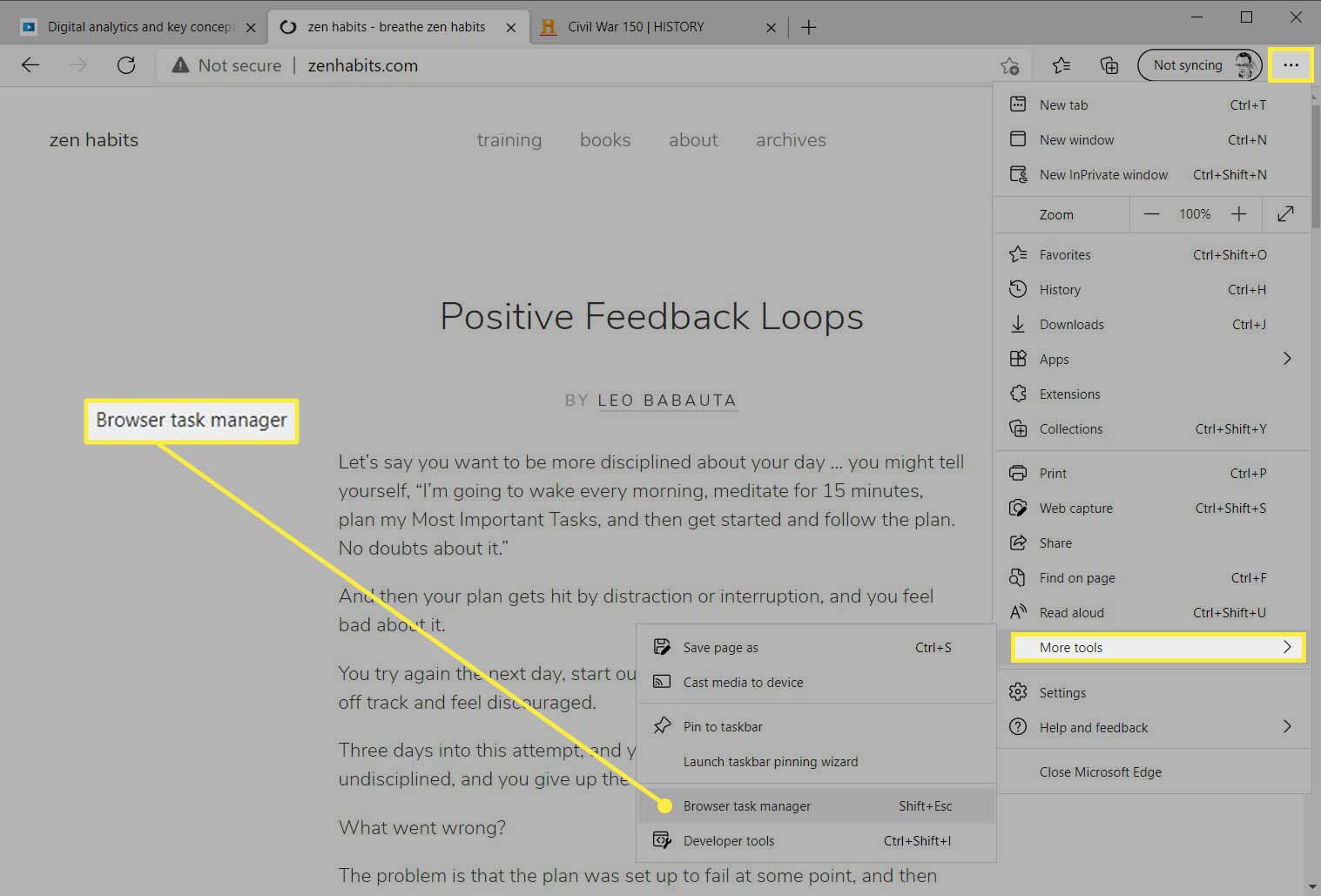Increase zoom with the plus button
This screenshot has height=896, width=1321.
click(1238, 214)
